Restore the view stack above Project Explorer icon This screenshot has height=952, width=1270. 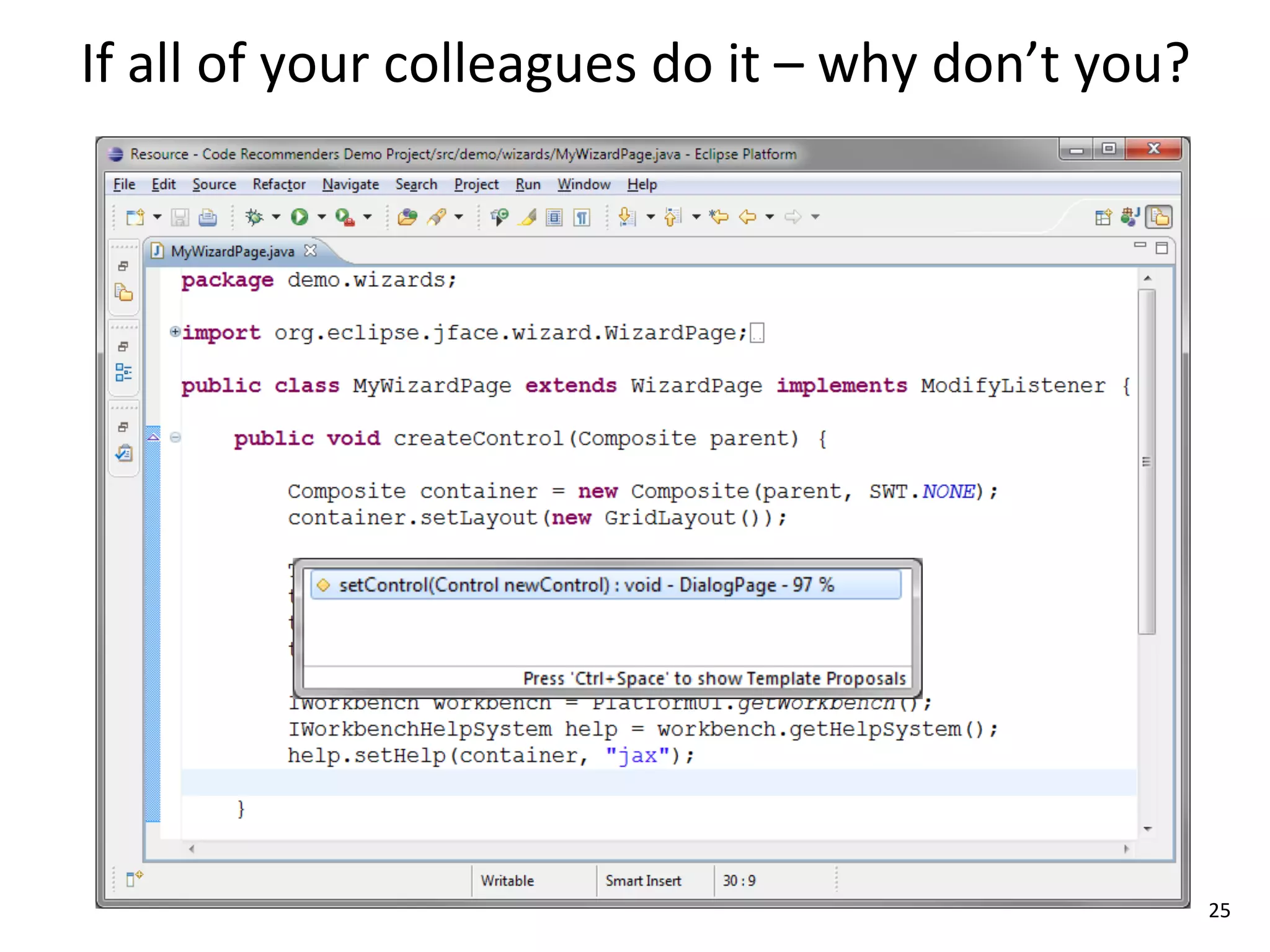point(123,266)
